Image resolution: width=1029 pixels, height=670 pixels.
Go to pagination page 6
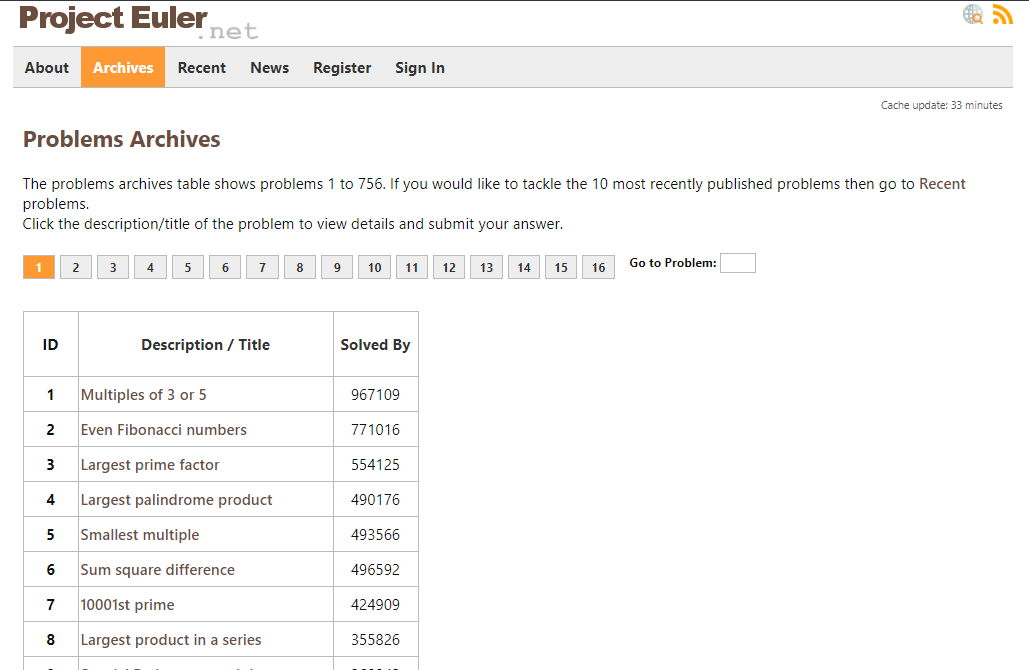(225, 267)
